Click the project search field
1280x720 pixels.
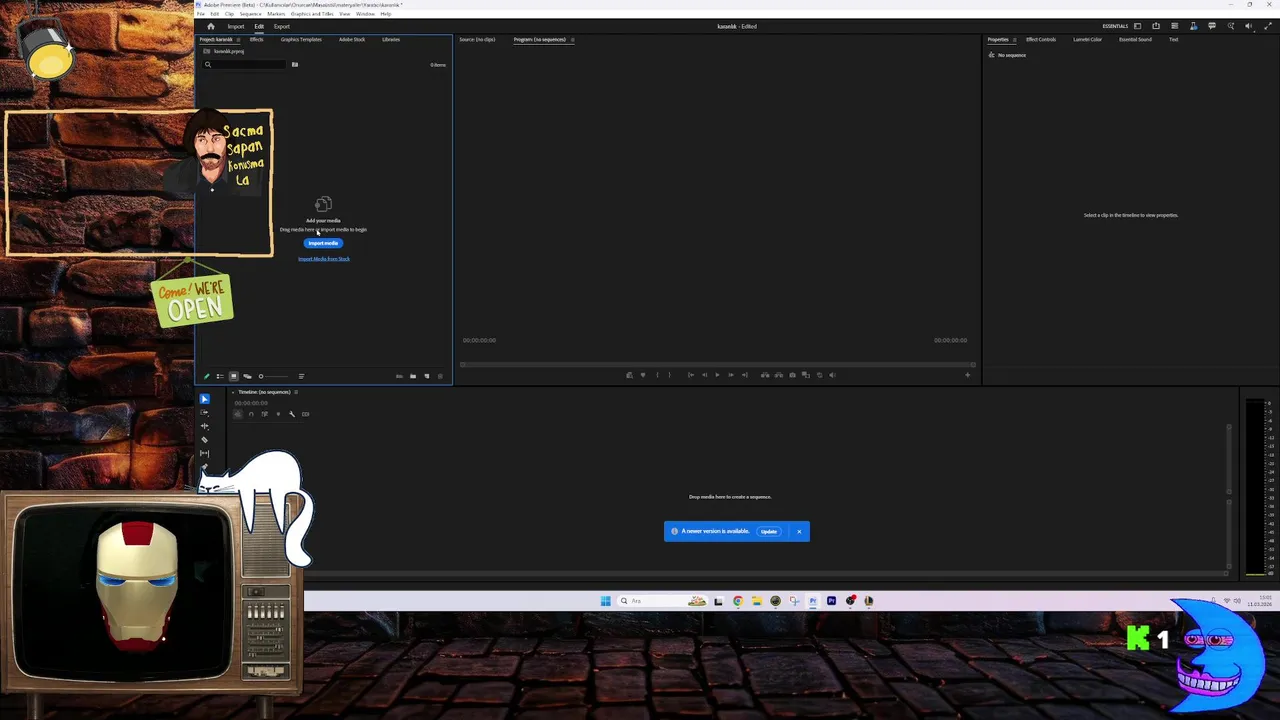[x=244, y=64]
